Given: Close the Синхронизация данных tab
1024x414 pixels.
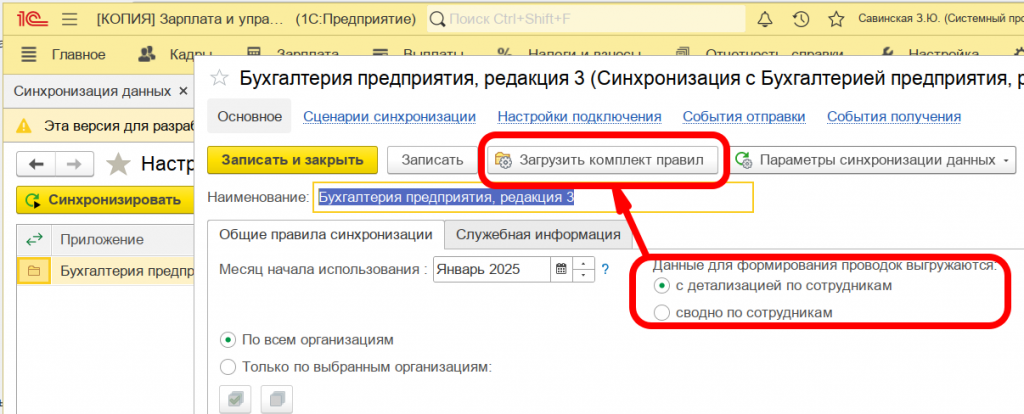Looking at the screenshot, I should tap(183, 91).
